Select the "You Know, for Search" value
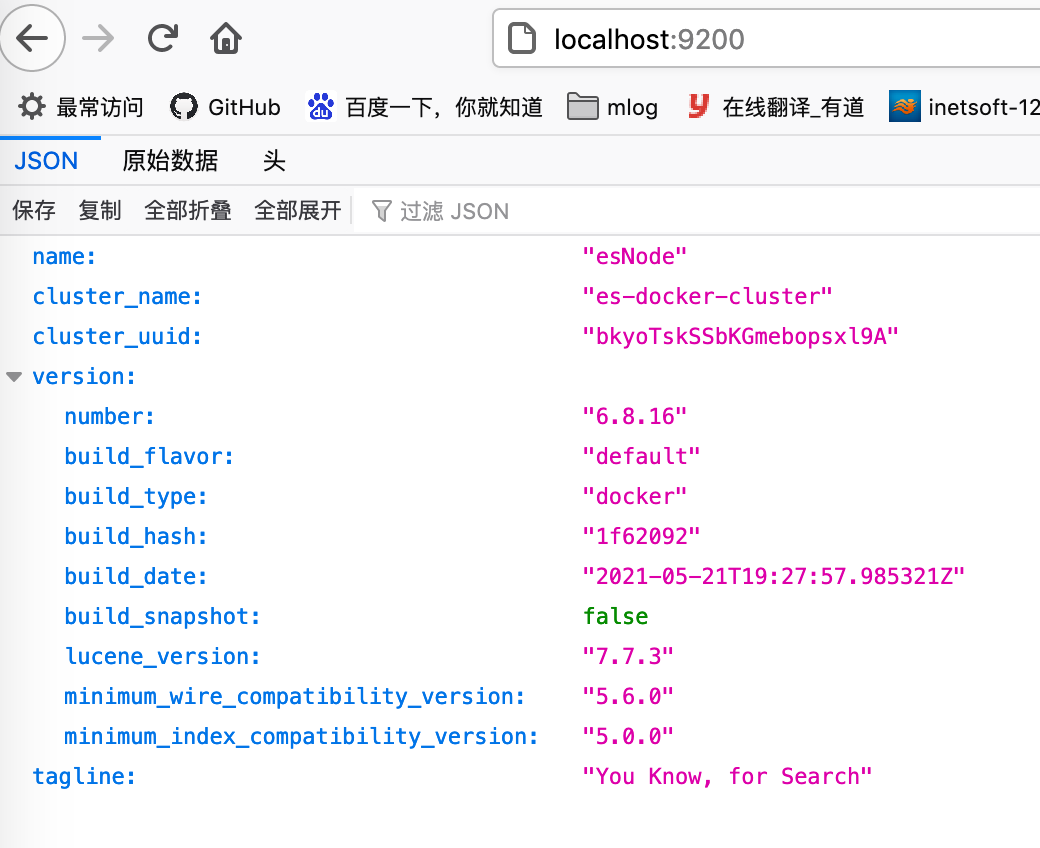 click(727, 776)
